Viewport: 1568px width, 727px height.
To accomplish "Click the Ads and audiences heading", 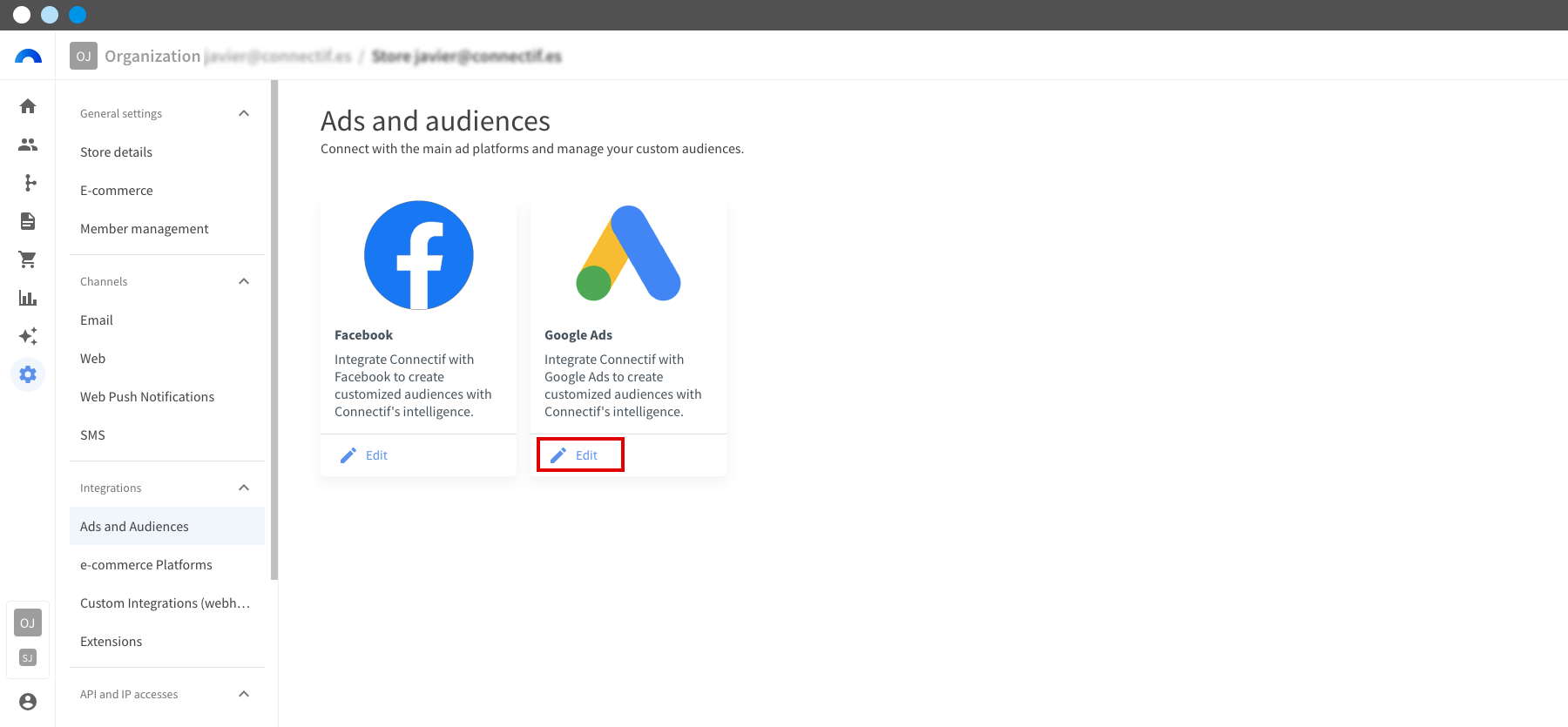I will [x=436, y=121].
